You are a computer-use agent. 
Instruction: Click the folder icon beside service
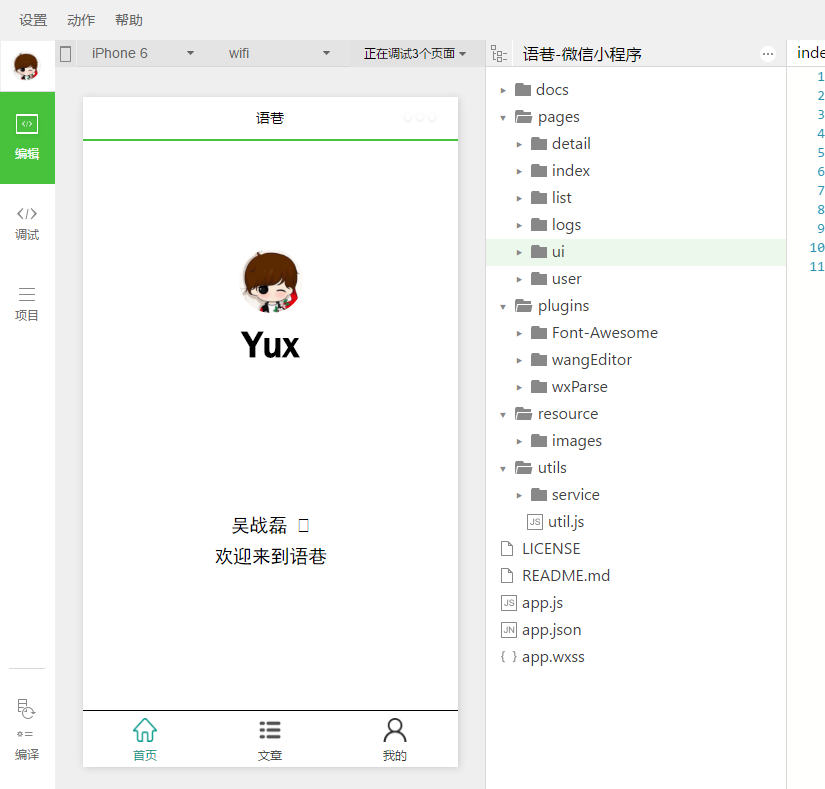click(539, 494)
